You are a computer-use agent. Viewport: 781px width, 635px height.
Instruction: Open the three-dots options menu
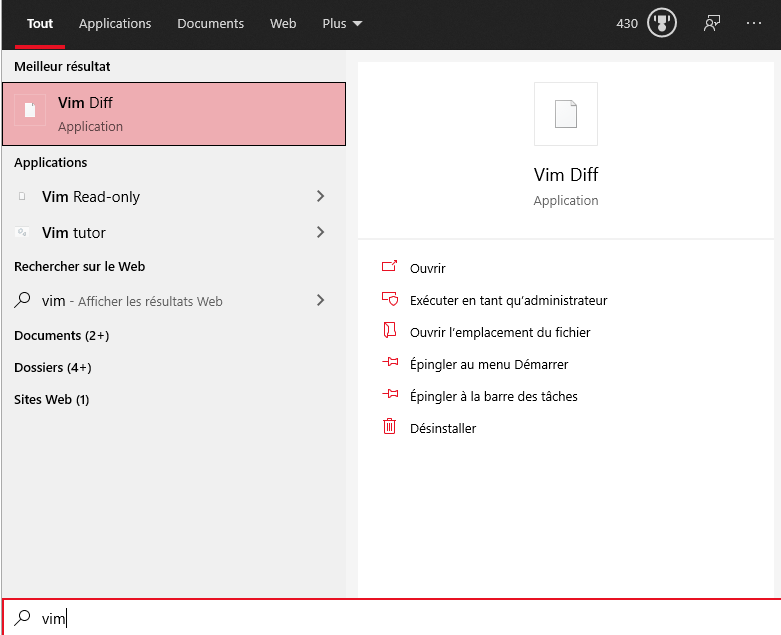754,23
